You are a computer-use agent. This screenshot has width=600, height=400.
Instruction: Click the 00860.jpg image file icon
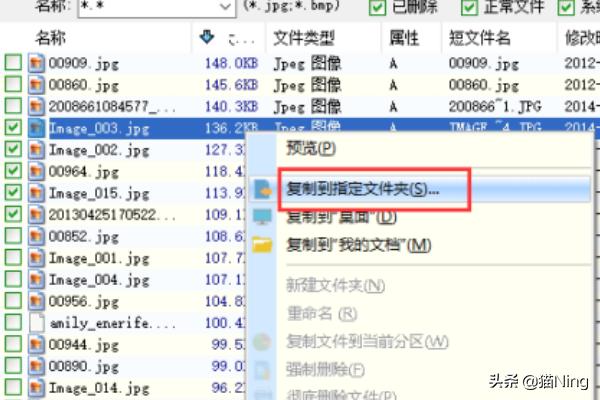36,85
